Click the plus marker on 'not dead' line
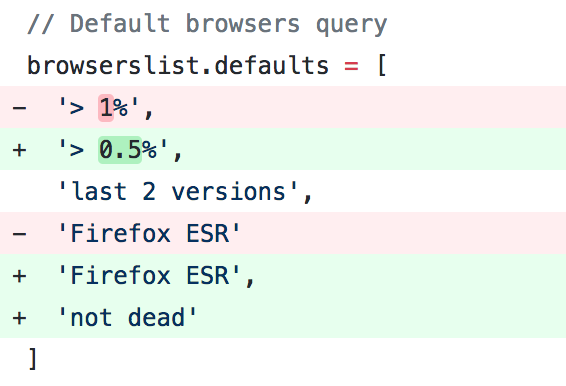This screenshot has height=386, width=566. (x=19, y=318)
